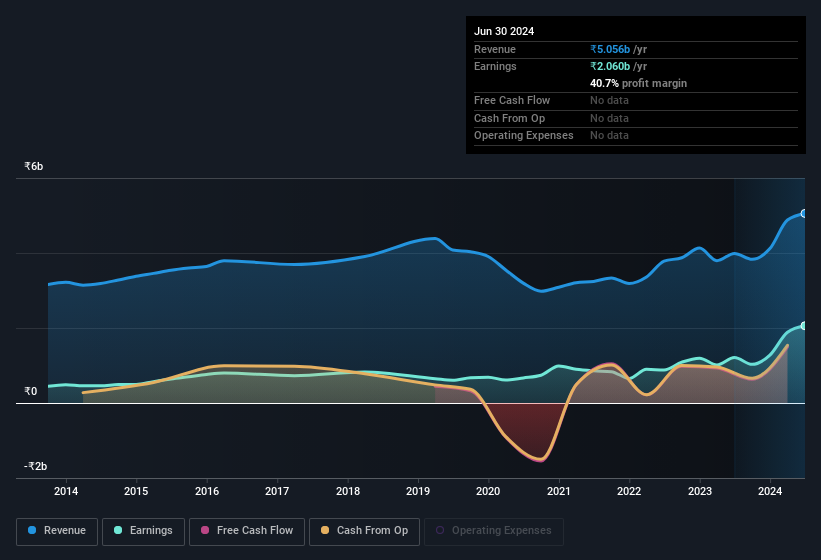Screen dimensions: 821x560
Task: Hide the Earnings series via the legend
Action: click(144, 531)
